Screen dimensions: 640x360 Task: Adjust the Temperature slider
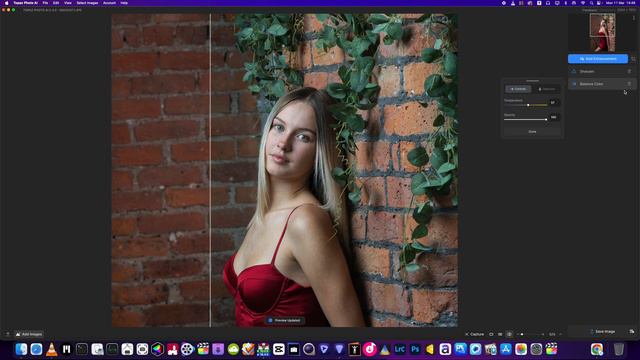pyautogui.click(x=526, y=105)
